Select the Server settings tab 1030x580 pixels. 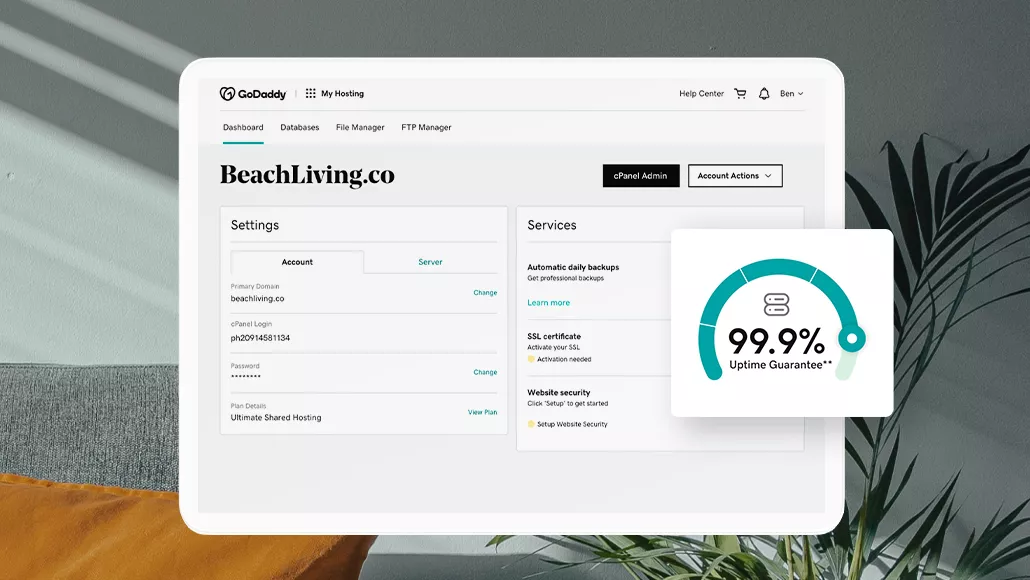click(430, 261)
